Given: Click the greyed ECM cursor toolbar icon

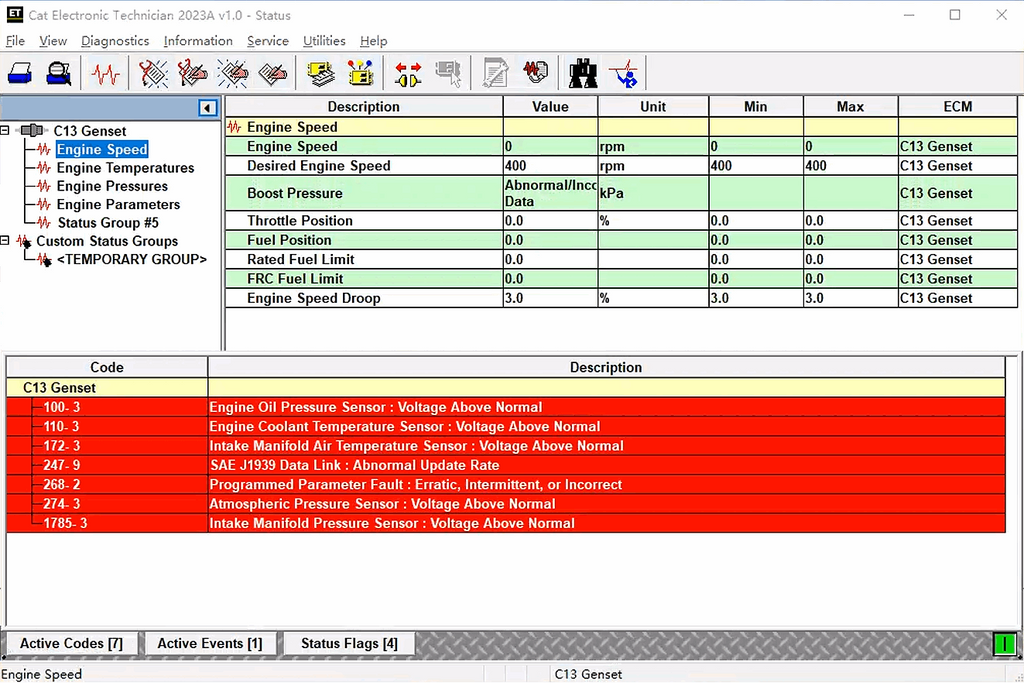Looking at the screenshot, I should [x=449, y=74].
